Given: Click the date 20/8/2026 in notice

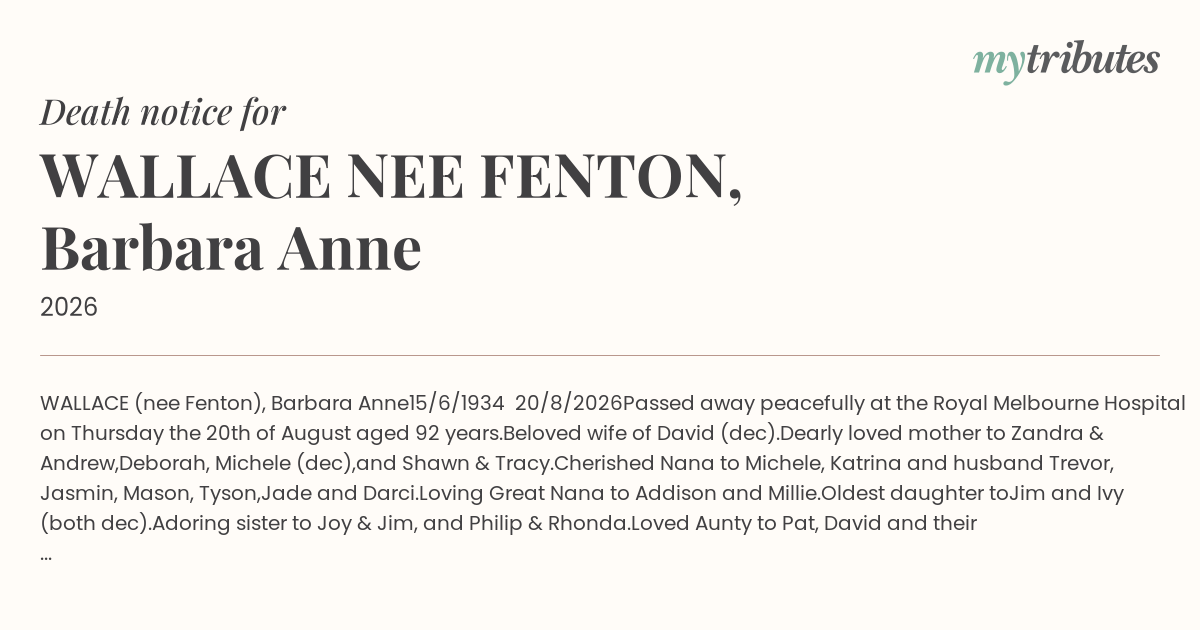Looking at the screenshot, I should tap(569, 404).
